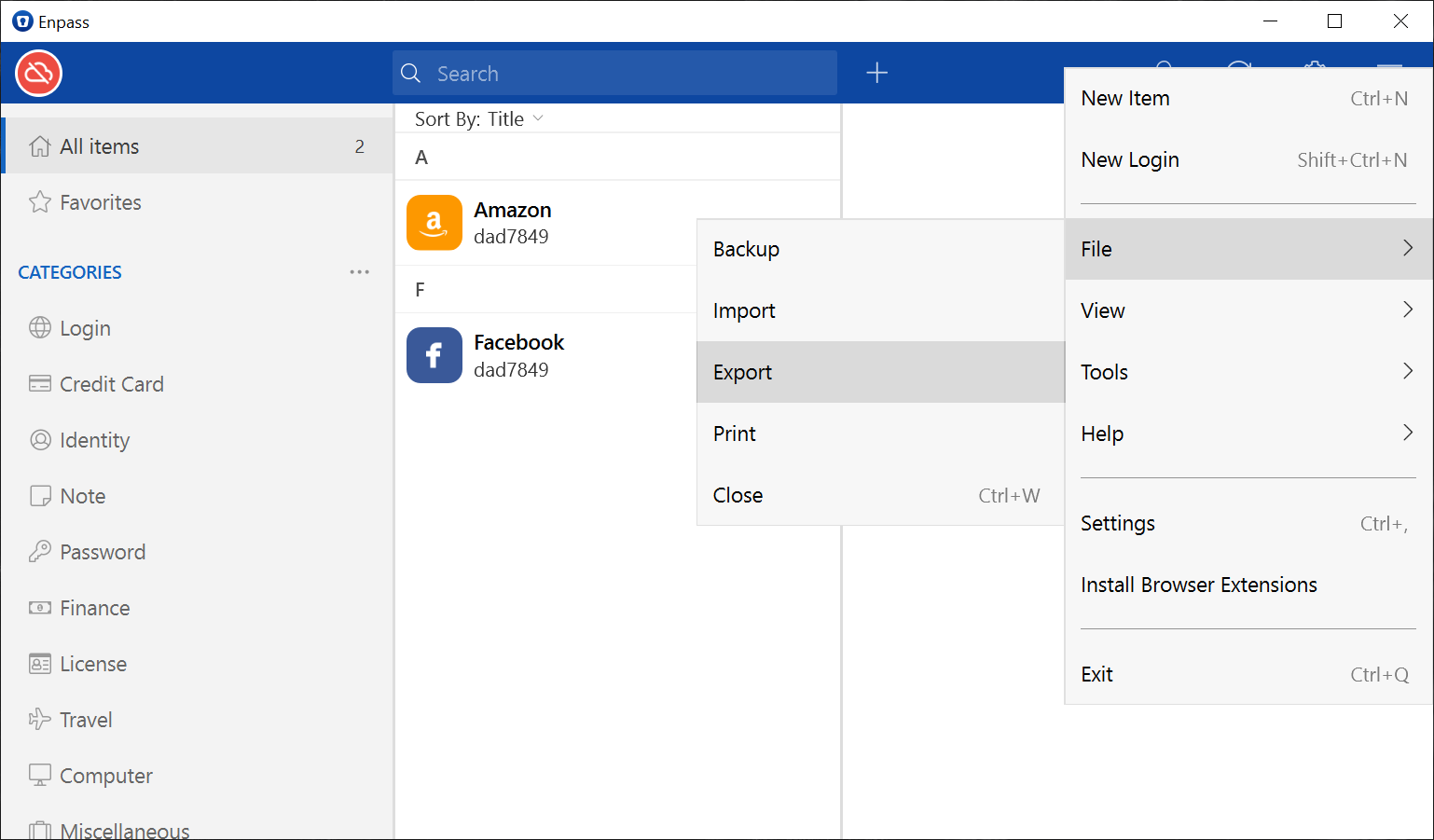Open Settings from the main menu
This screenshot has height=840, width=1434.
click(1248, 523)
